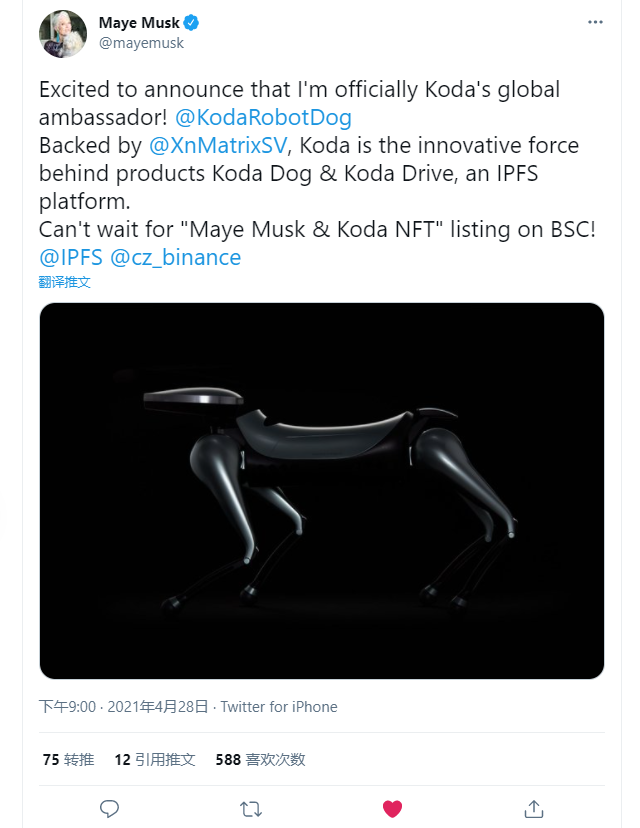Toggle the red heart like icon
This screenshot has width=640, height=828.
click(x=392, y=808)
